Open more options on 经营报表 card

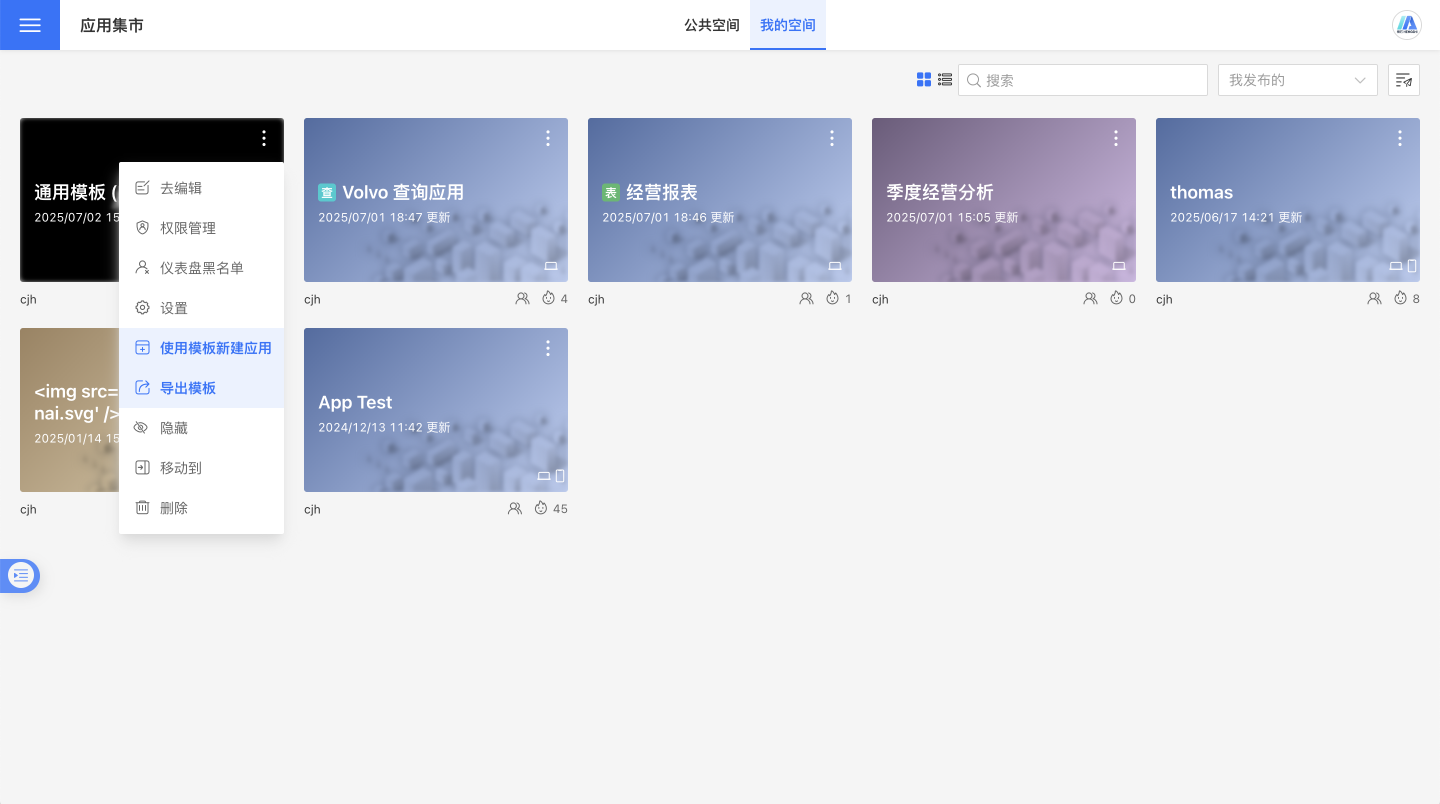[x=832, y=139]
